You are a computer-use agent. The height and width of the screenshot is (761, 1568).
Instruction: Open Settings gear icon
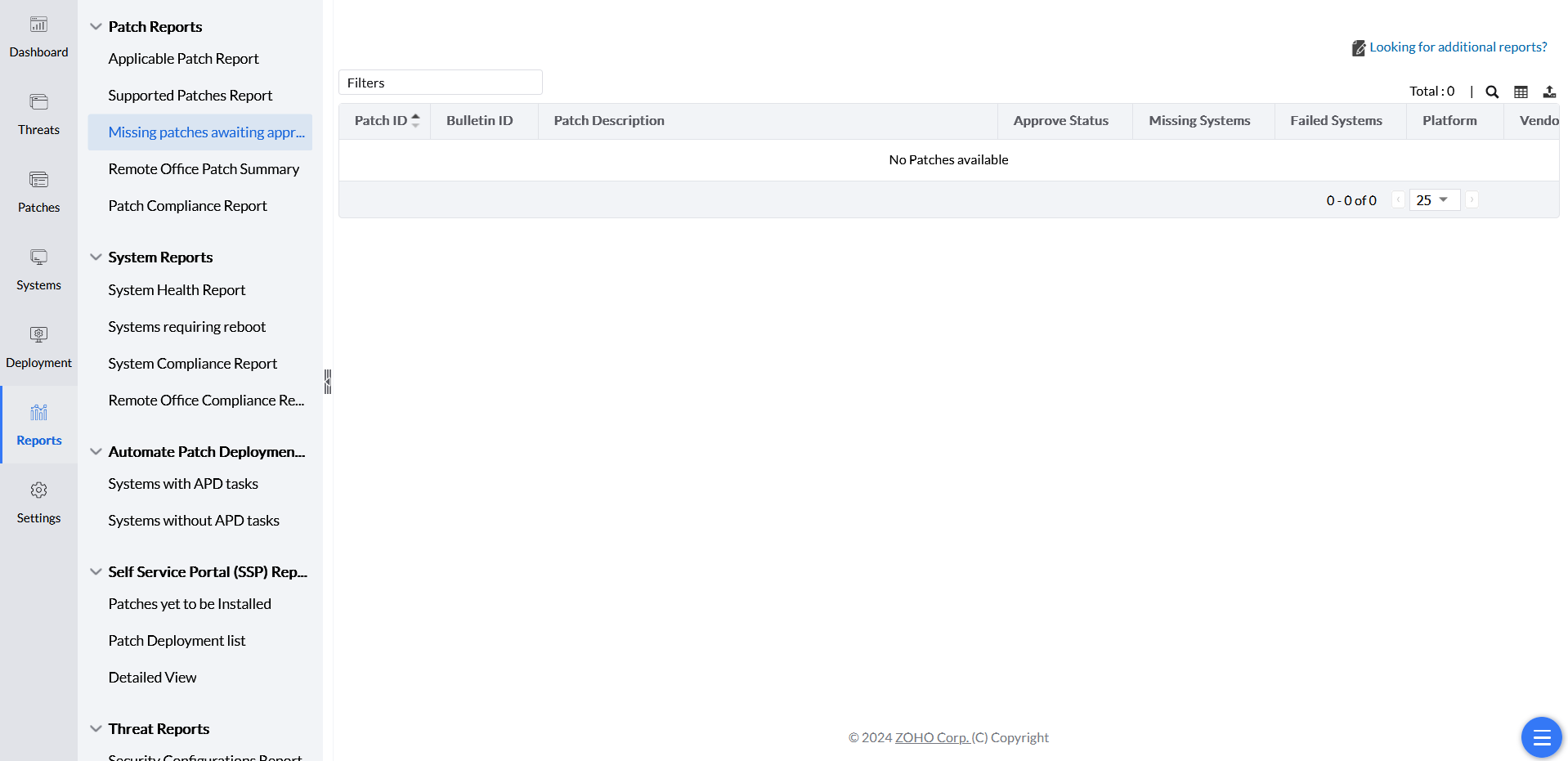(38, 490)
